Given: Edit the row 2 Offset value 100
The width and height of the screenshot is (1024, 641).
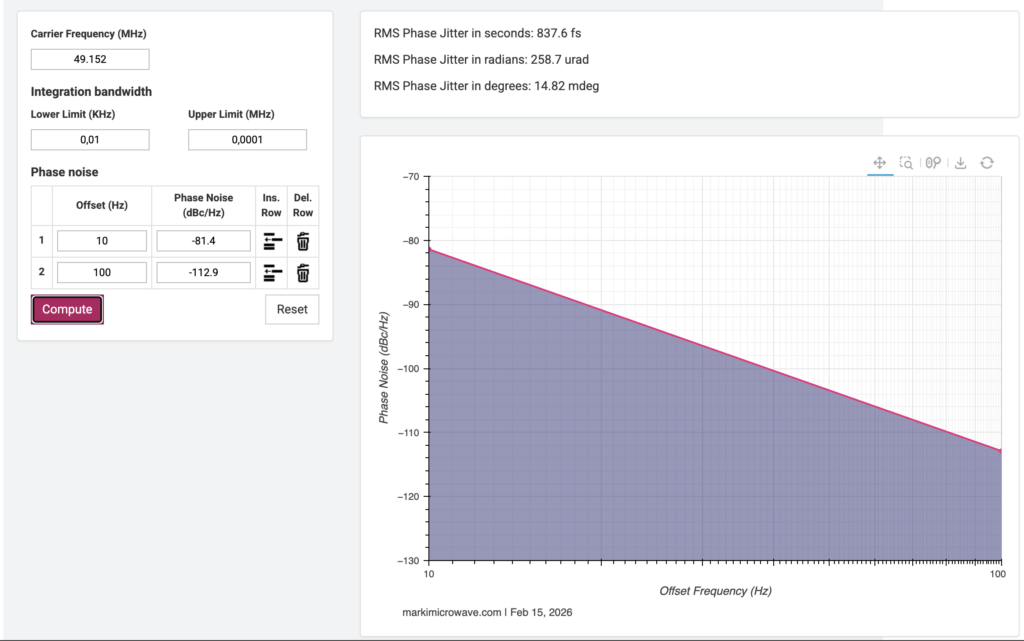Looking at the screenshot, I should click(x=102, y=272).
